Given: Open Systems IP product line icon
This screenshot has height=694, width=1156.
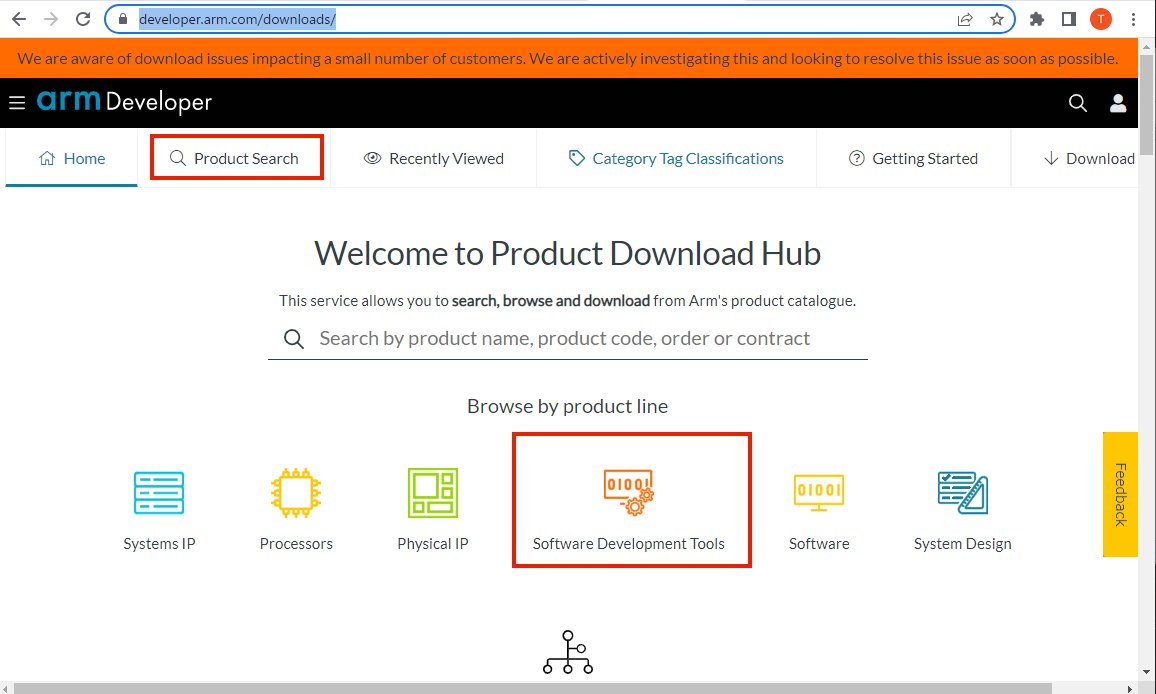Looking at the screenshot, I should (x=159, y=493).
